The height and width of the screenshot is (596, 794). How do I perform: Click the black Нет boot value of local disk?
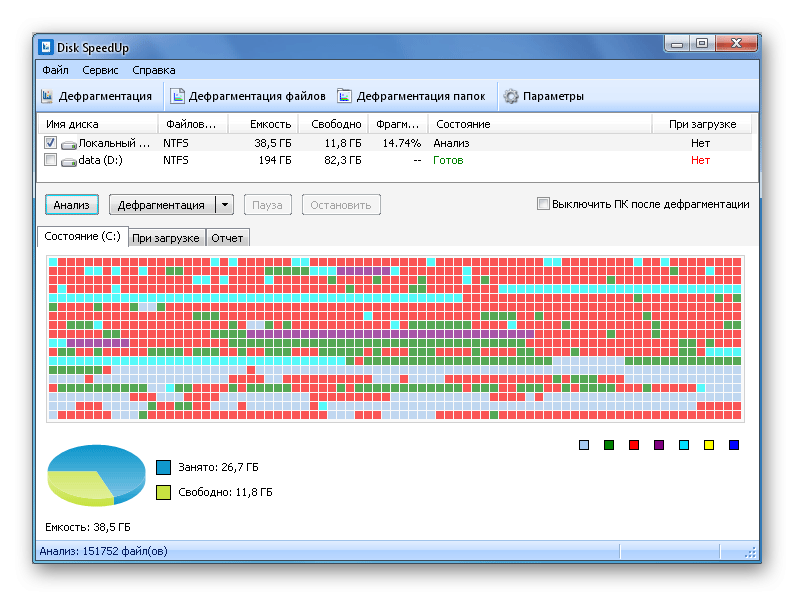700,143
